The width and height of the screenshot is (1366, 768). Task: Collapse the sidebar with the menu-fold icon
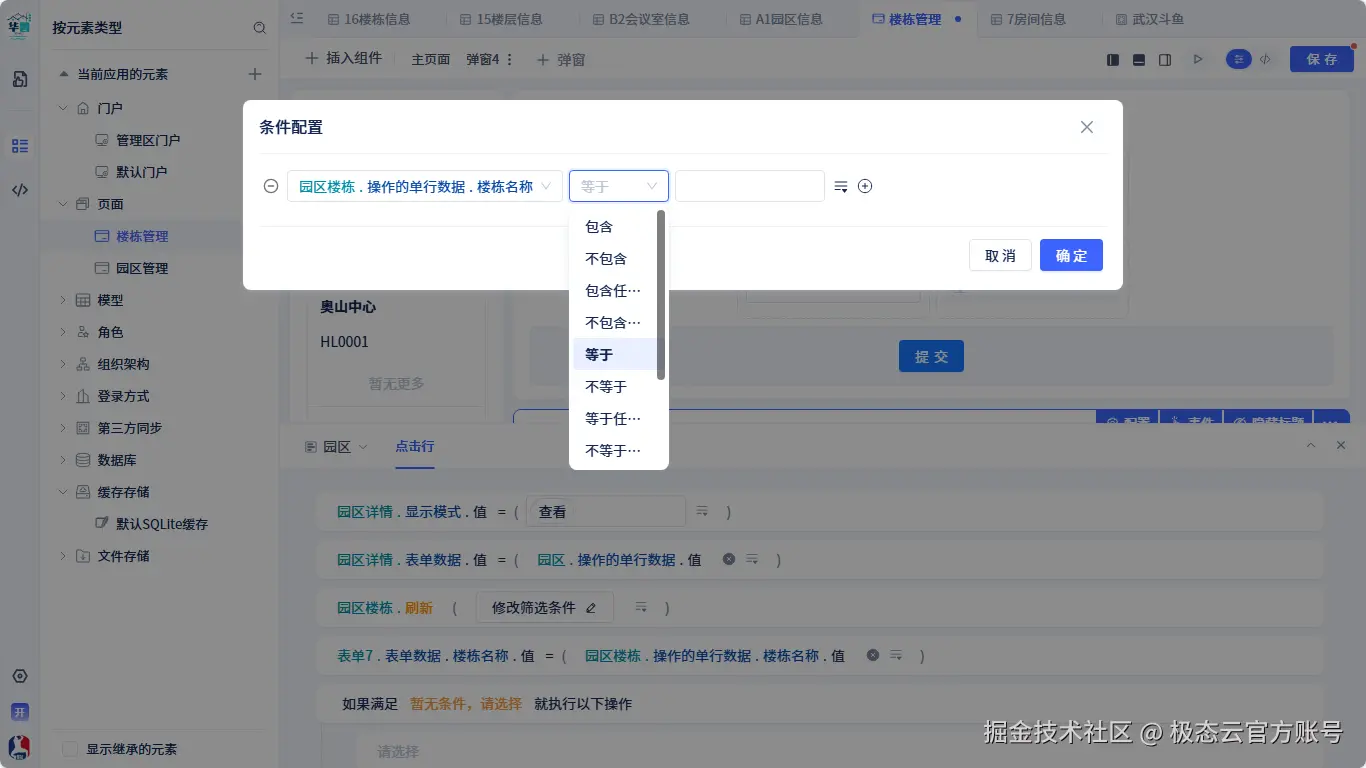(297, 18)
